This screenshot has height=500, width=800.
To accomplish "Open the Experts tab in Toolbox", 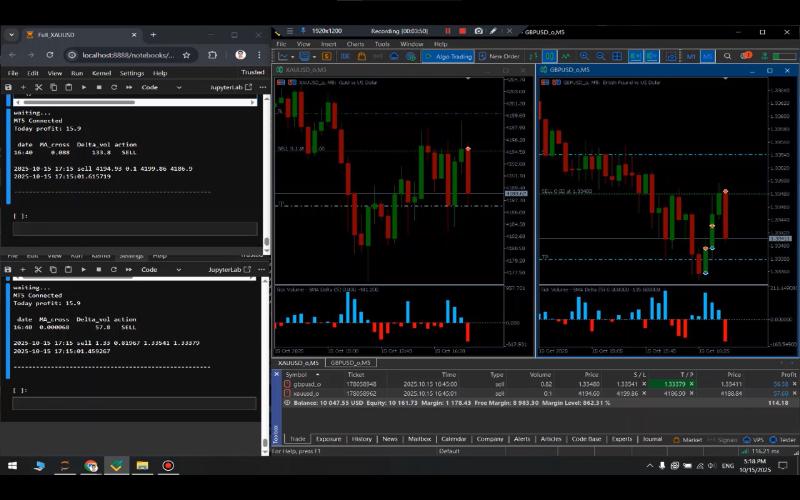I will (x=621, y=439).
